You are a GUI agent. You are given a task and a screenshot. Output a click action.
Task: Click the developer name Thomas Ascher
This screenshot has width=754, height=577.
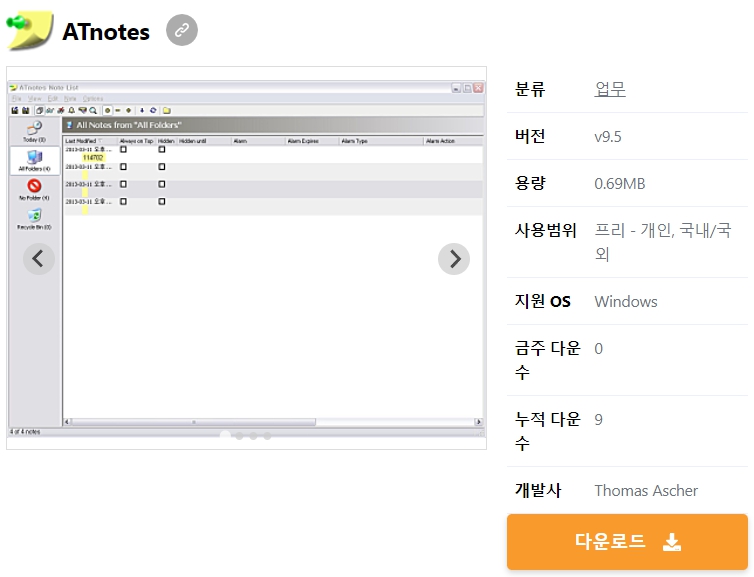pos(646,490)
